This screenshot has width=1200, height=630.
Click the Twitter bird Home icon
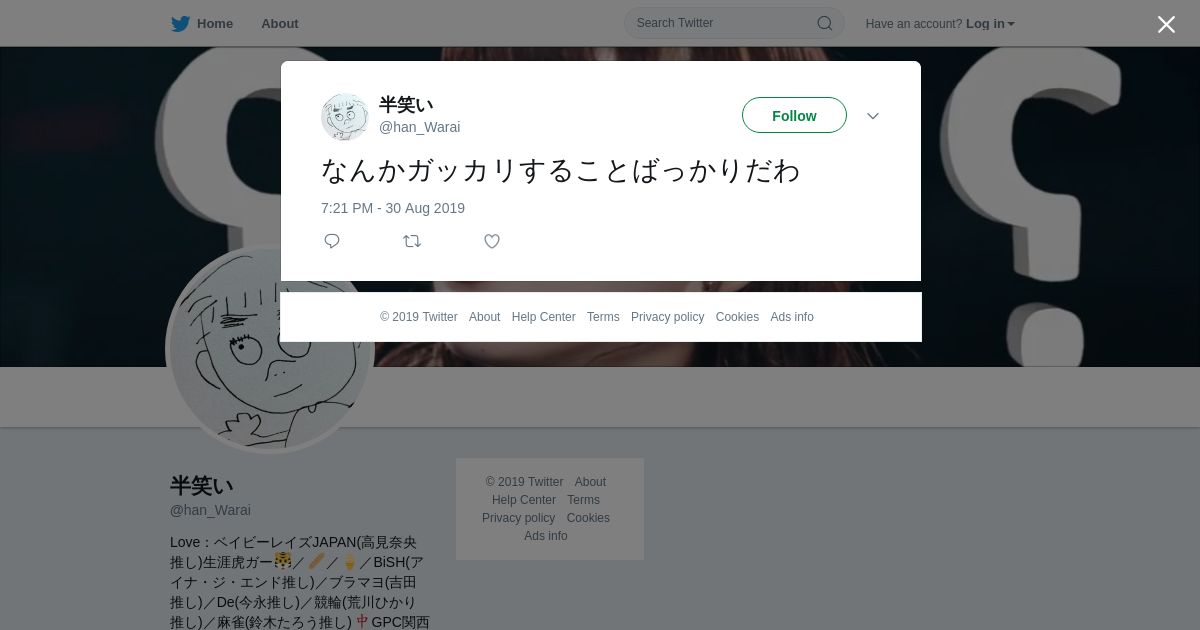coord(180,23)
